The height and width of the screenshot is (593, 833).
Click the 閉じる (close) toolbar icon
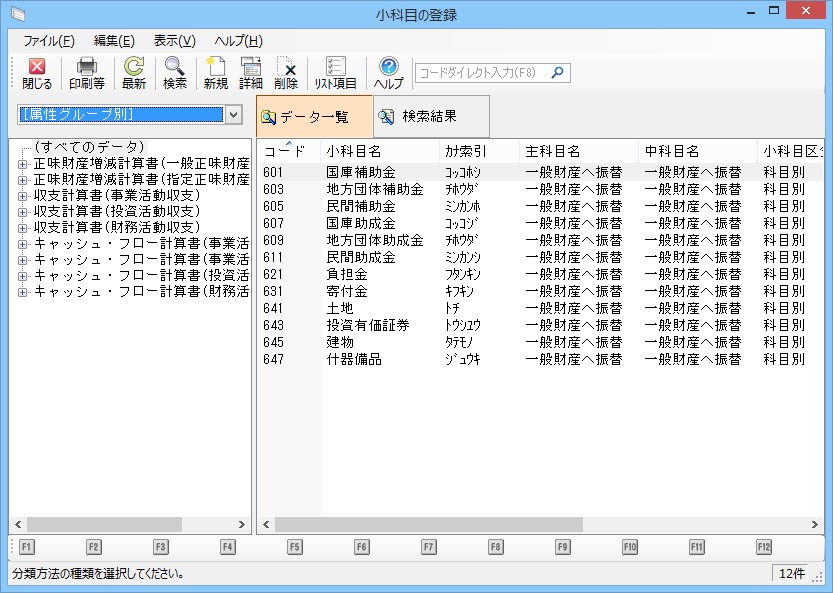point(37,67)
